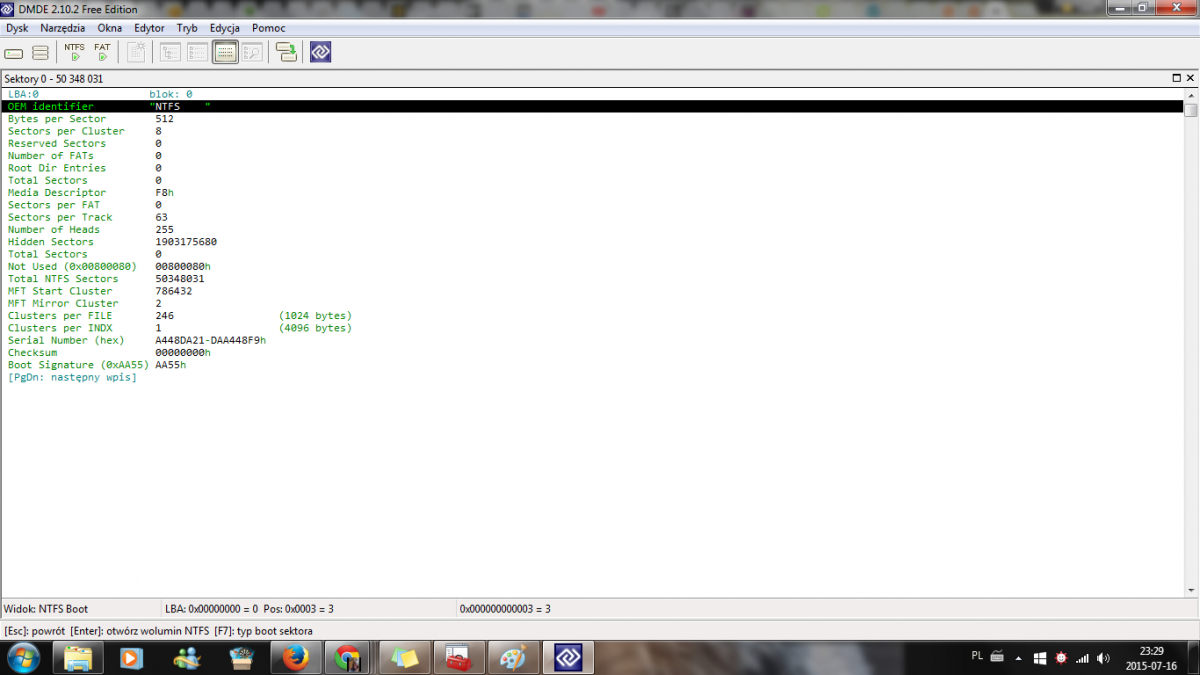Open the Sticky Notes taskbar icon
The width and height of the screenshot is (1200, 675).
[402, 658]
